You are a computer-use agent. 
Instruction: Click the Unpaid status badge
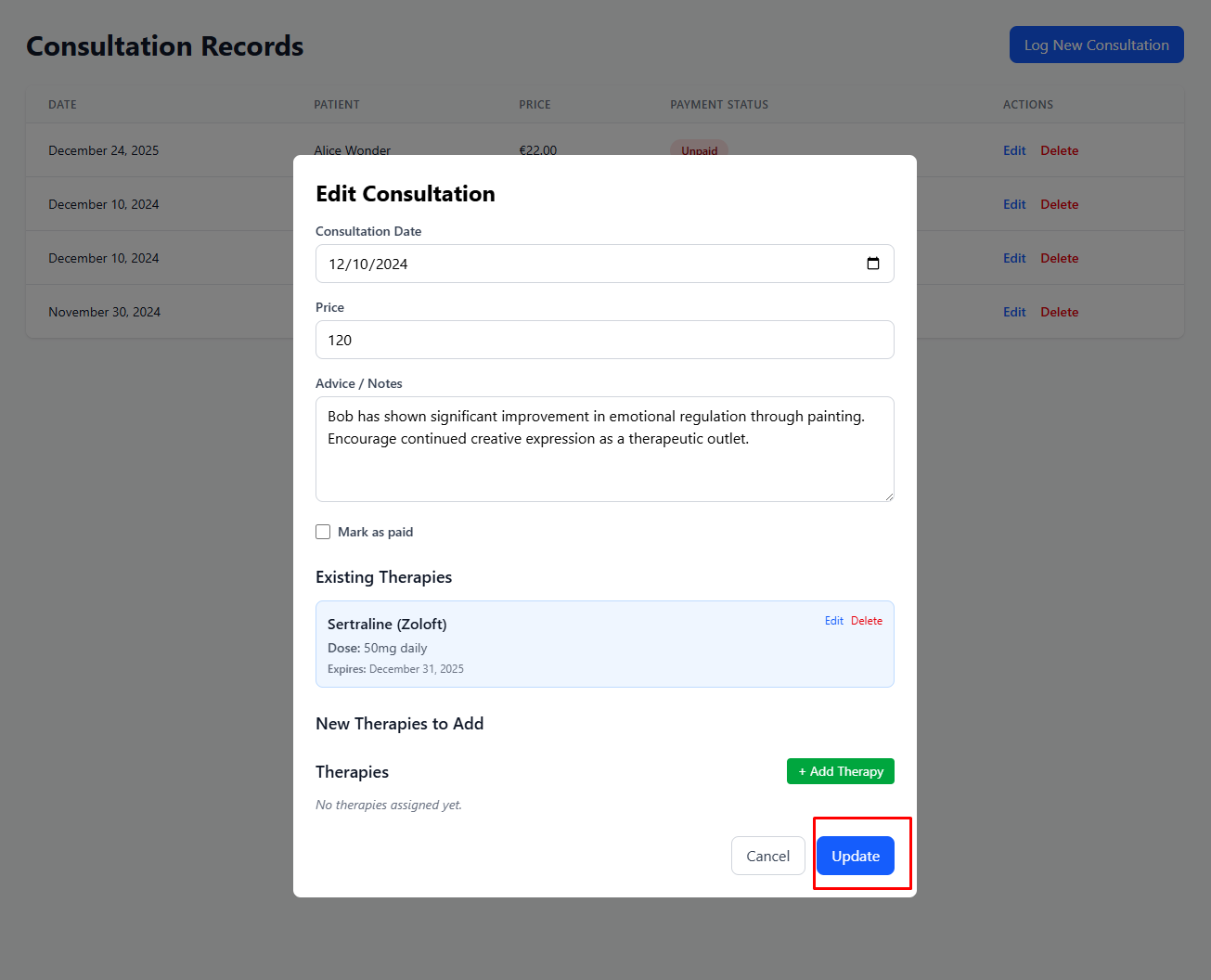[x=699, y=148]
